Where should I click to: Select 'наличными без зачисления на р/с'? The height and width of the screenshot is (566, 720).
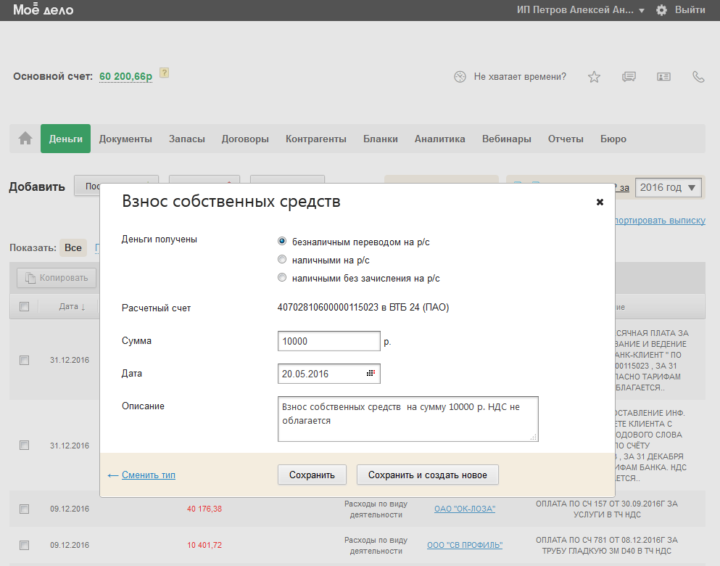click(282, 278)
